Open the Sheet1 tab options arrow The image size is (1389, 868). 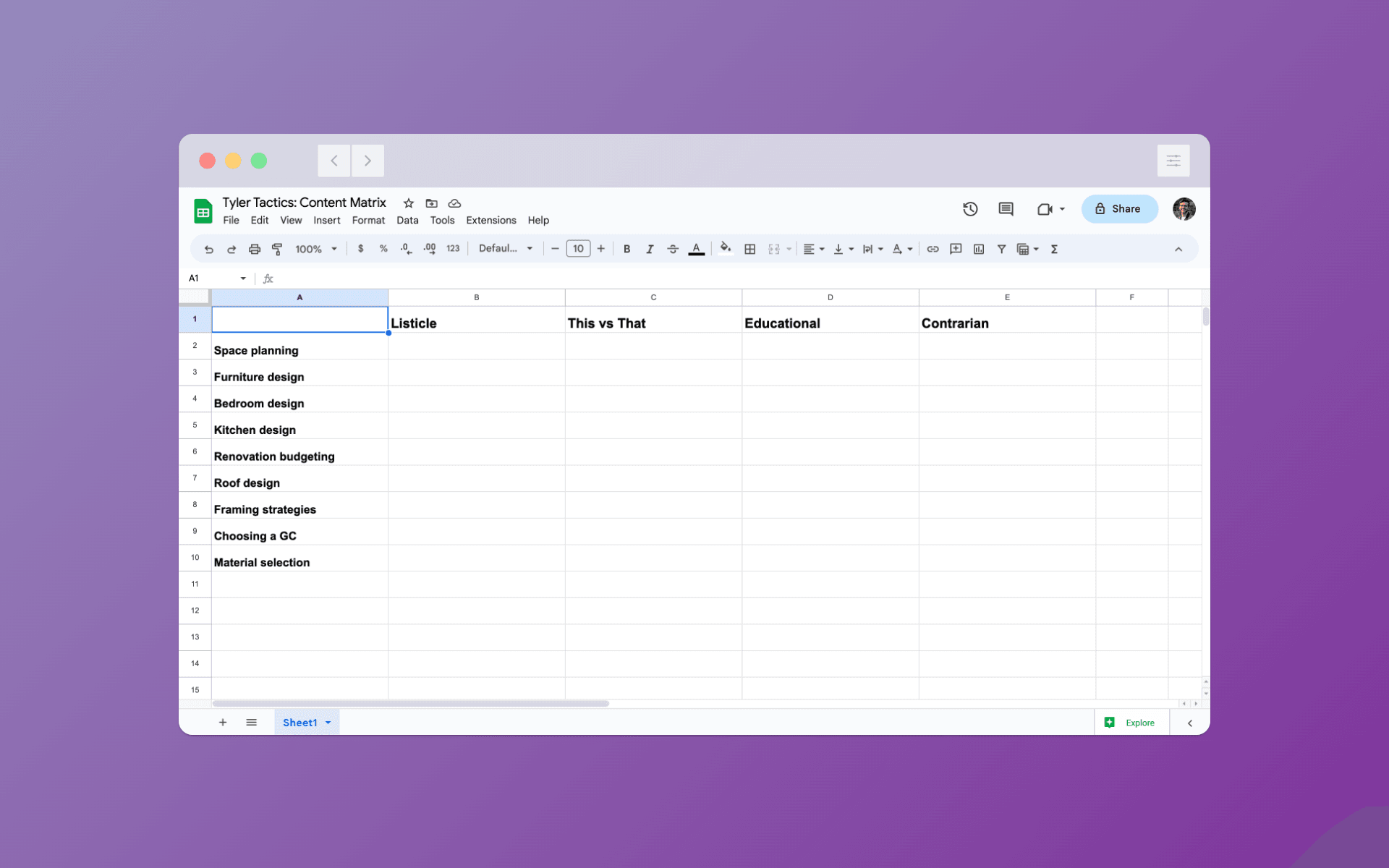click(328, 723)
